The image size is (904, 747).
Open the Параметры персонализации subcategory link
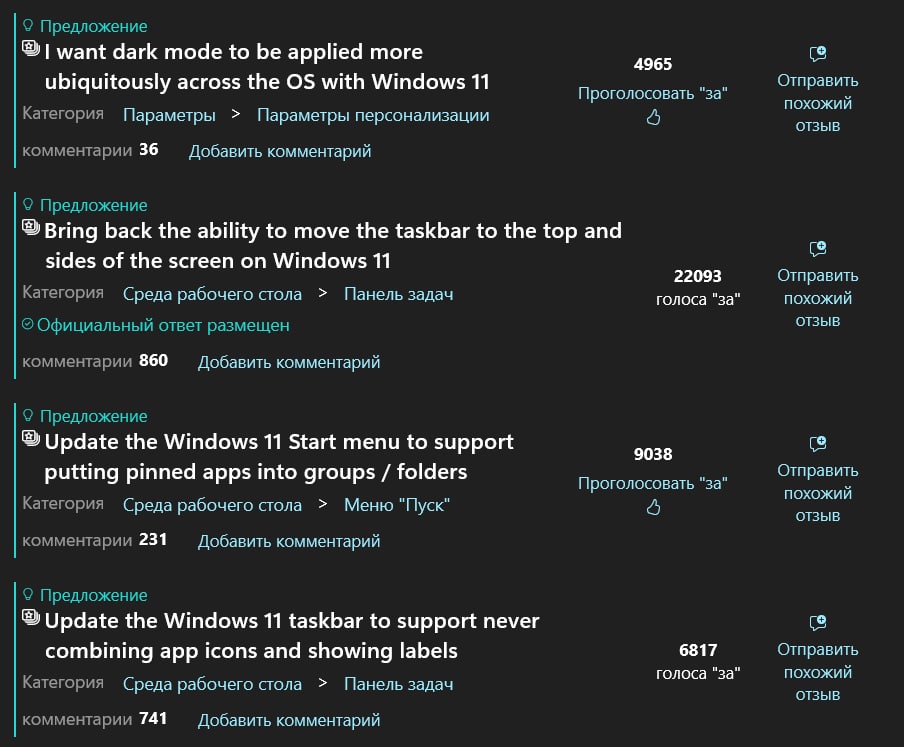(x=373, y=115)
